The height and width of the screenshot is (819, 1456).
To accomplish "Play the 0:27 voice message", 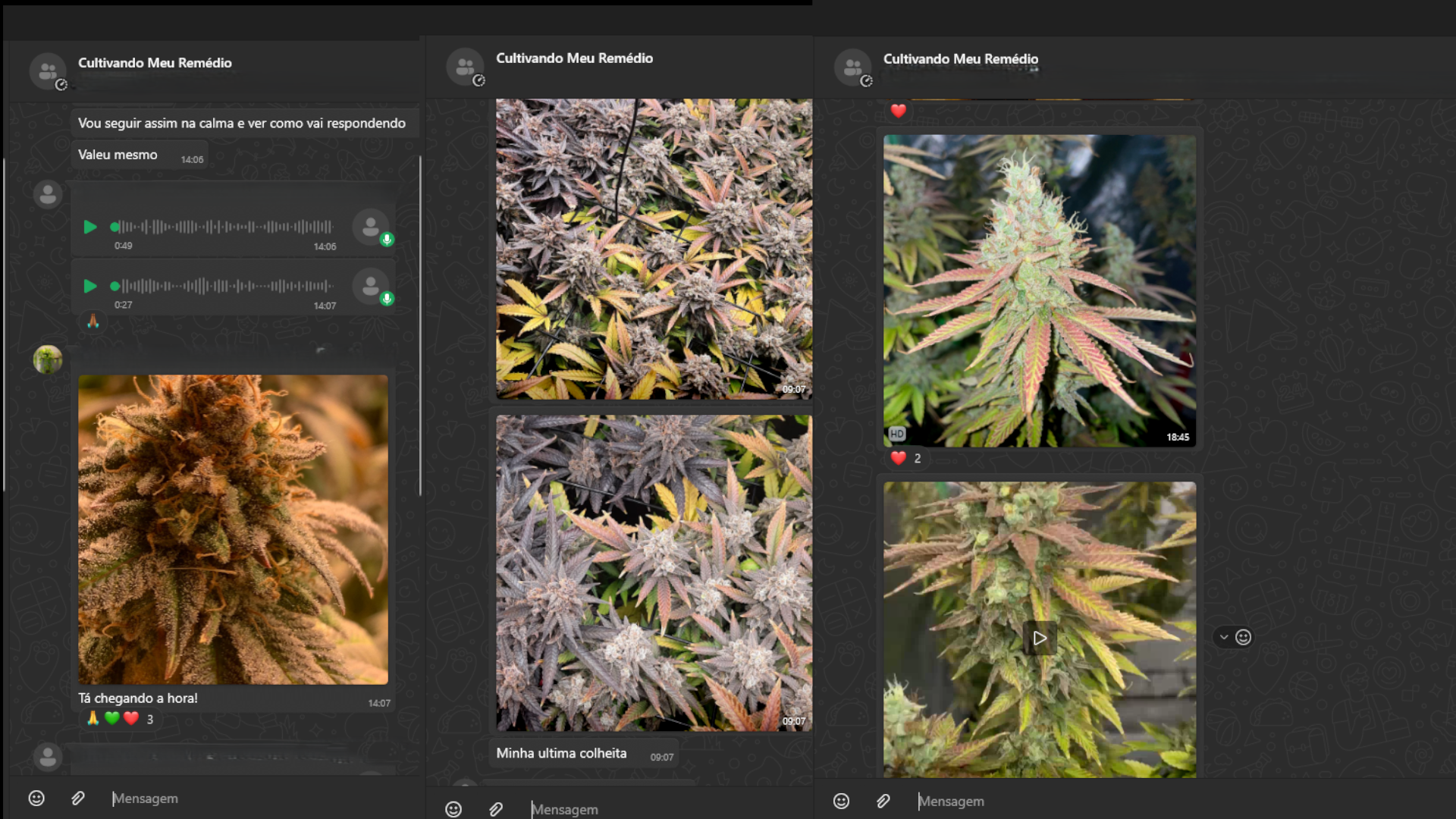I will (x=90, y=286).
